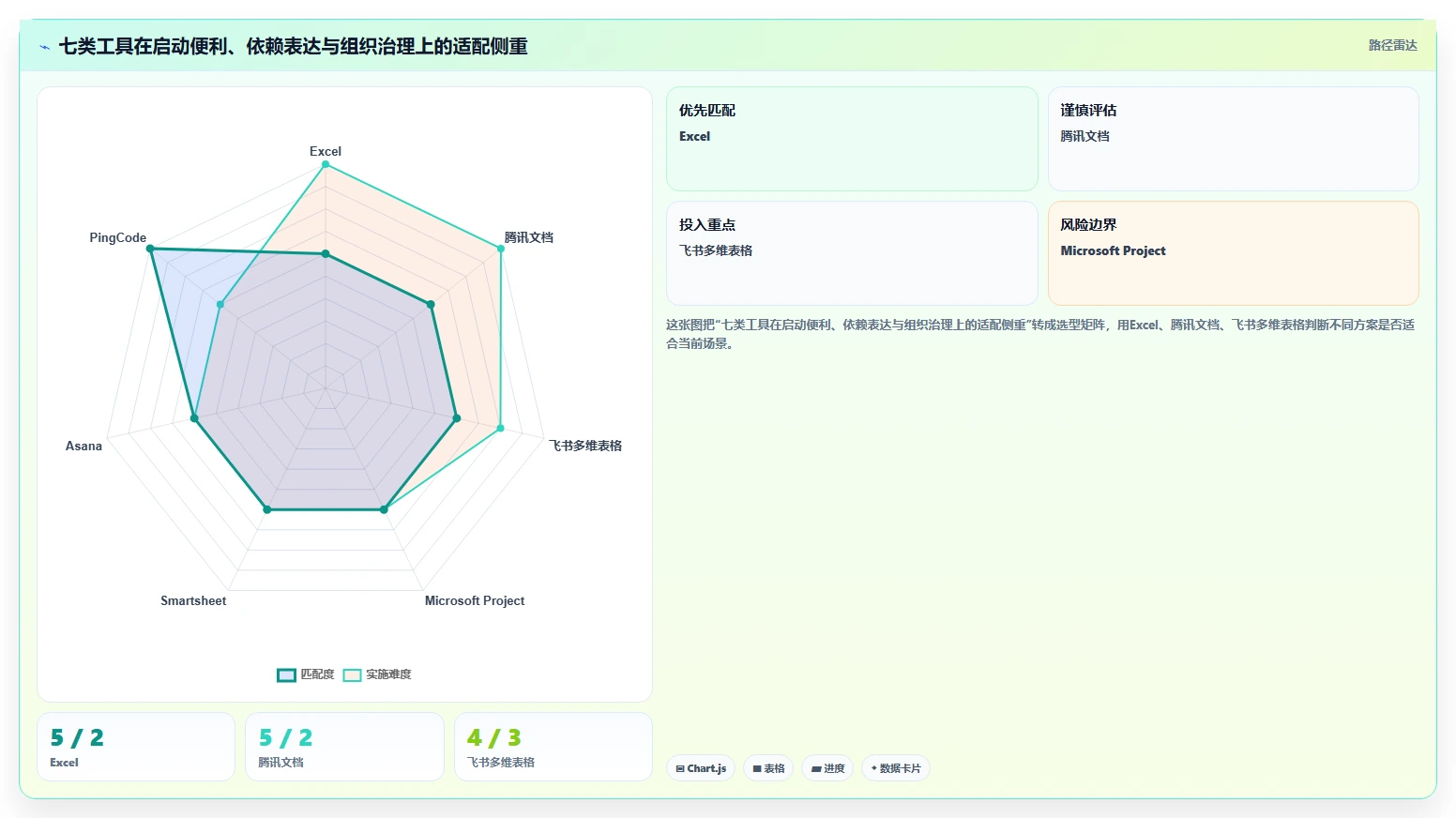Click Microsoft Project text in 风险边界 card

point(1113,250)
